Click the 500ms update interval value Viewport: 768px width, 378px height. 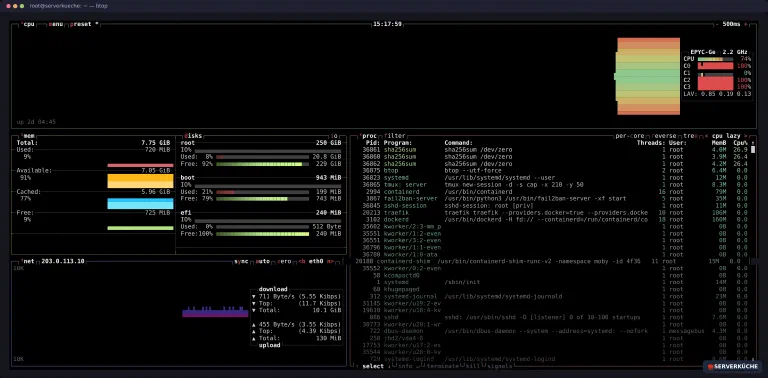coord(731,24)
